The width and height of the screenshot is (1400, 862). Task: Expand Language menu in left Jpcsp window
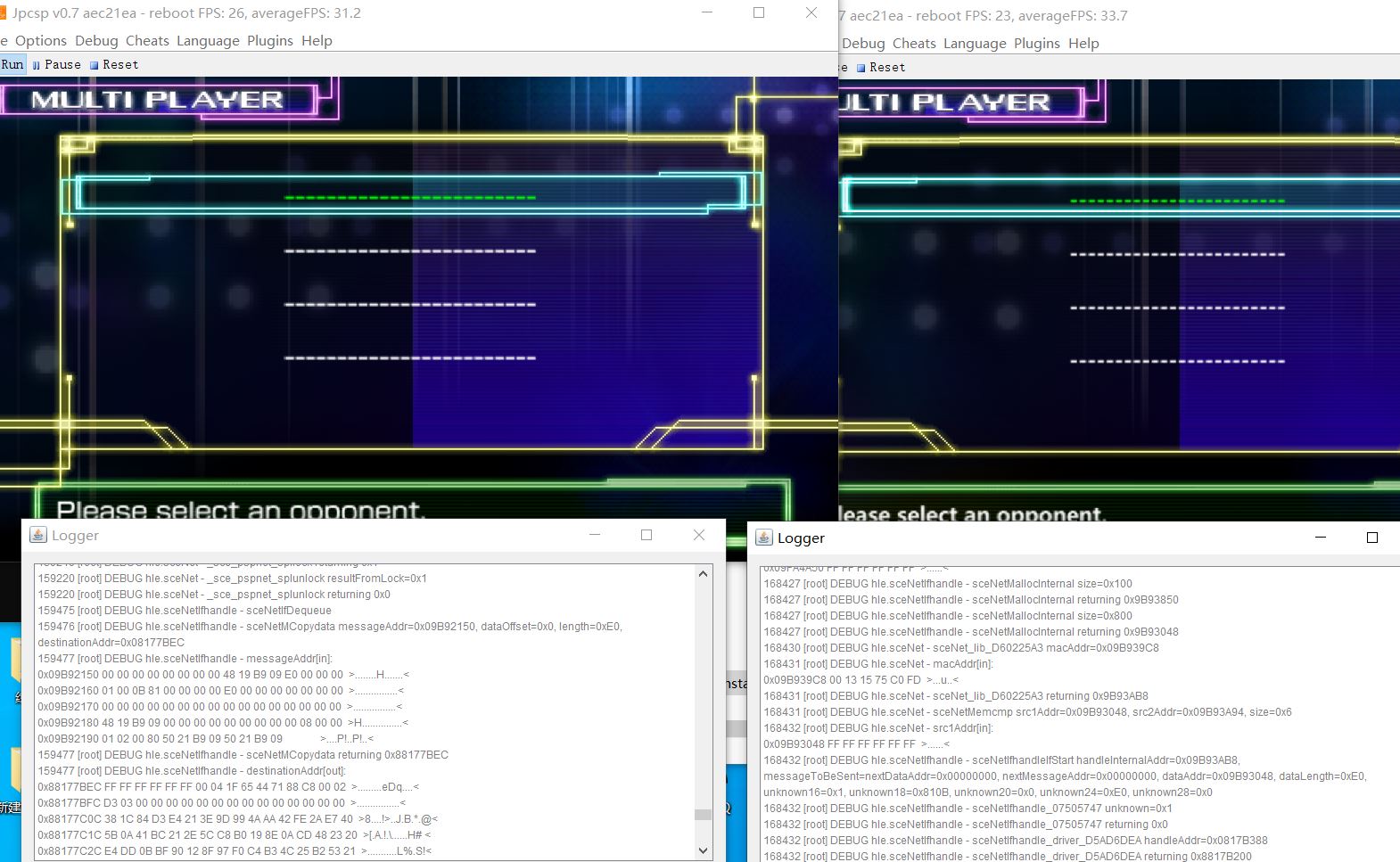point(208,40)
